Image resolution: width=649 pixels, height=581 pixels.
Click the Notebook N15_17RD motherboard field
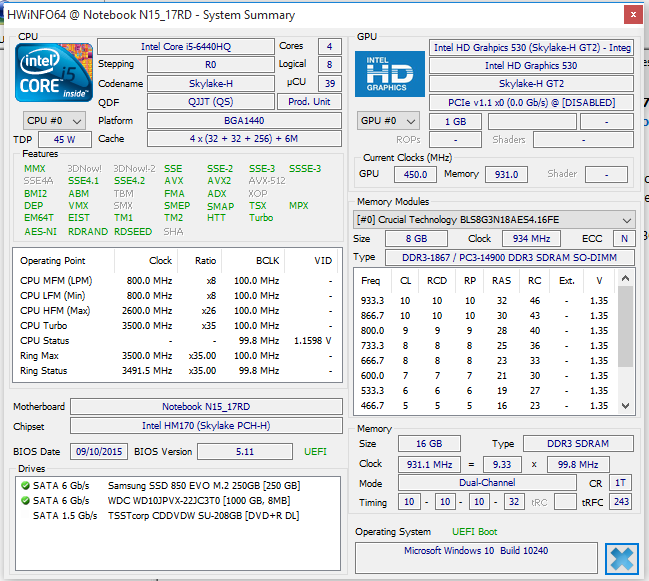206,407
